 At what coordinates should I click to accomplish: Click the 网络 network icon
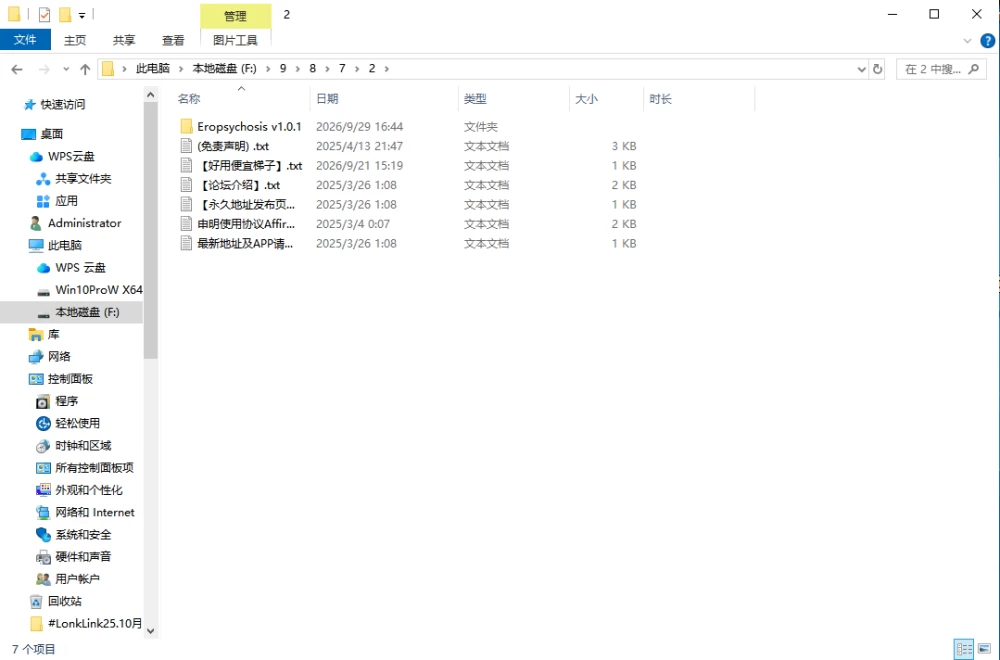pyautogui.click(x=36, y=356)
